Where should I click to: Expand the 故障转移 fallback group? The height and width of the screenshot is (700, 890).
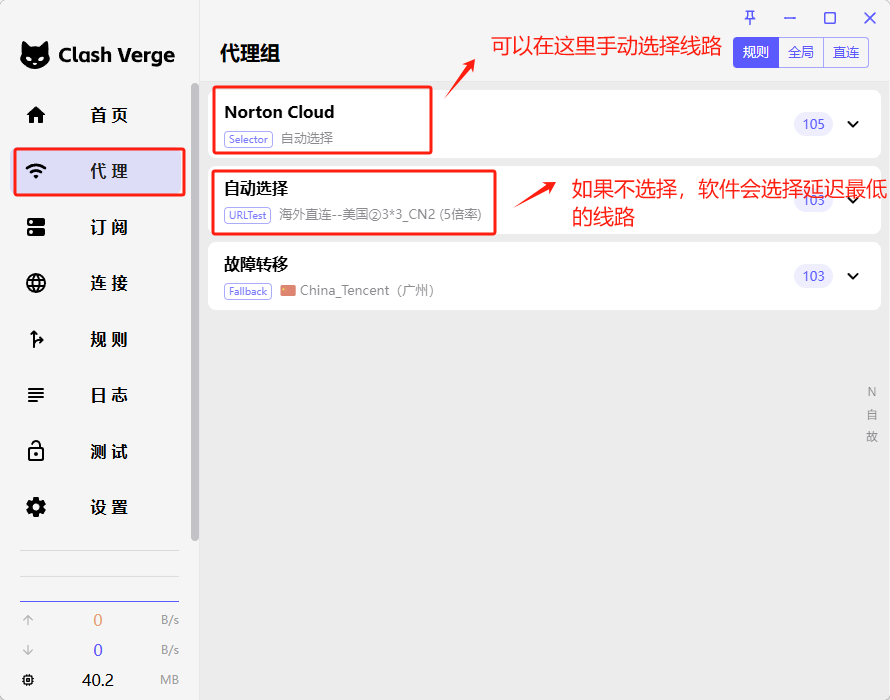[853, 276]
